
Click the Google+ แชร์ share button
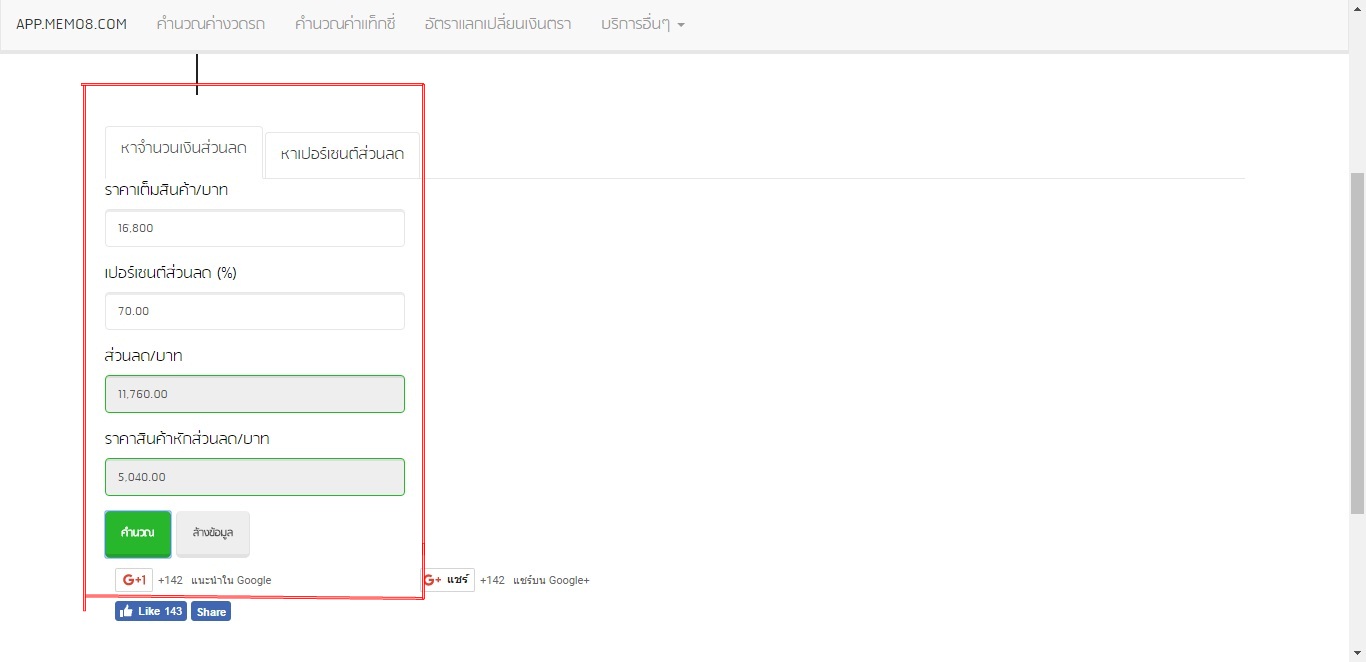[x=447, y=580]
